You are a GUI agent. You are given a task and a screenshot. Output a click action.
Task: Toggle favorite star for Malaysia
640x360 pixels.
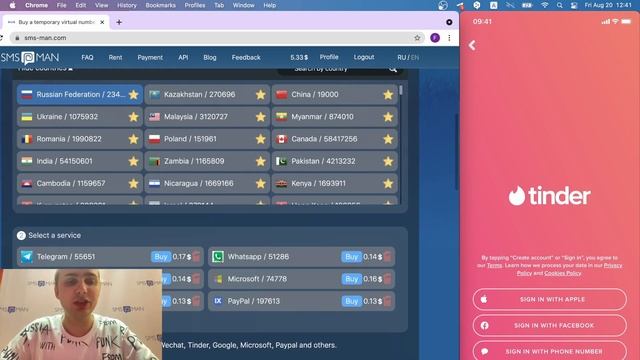pyautogui.click(x=260, y=117)
